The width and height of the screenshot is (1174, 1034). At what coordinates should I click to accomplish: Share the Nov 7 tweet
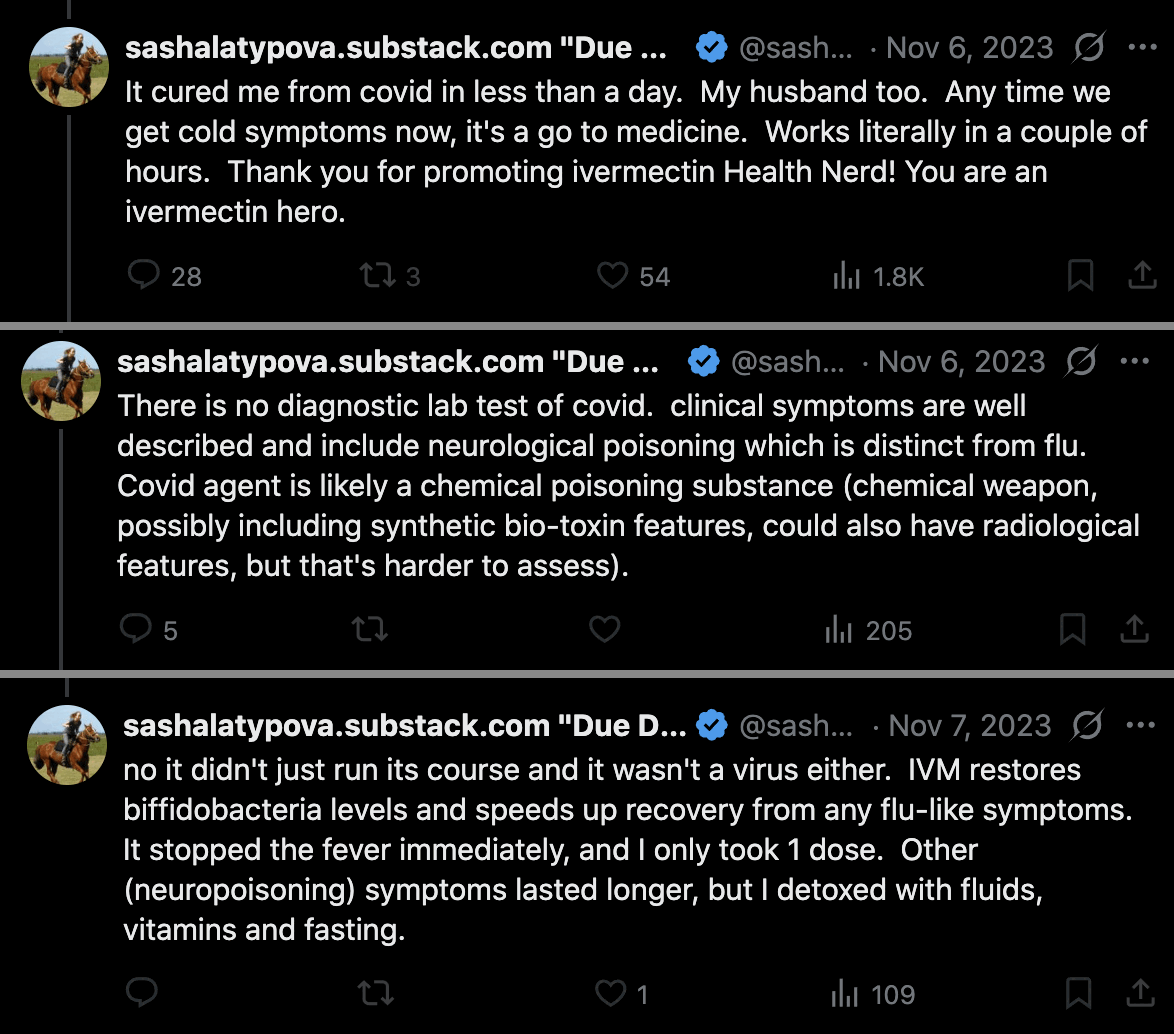pyautogui.click(x=1141, y=993)
